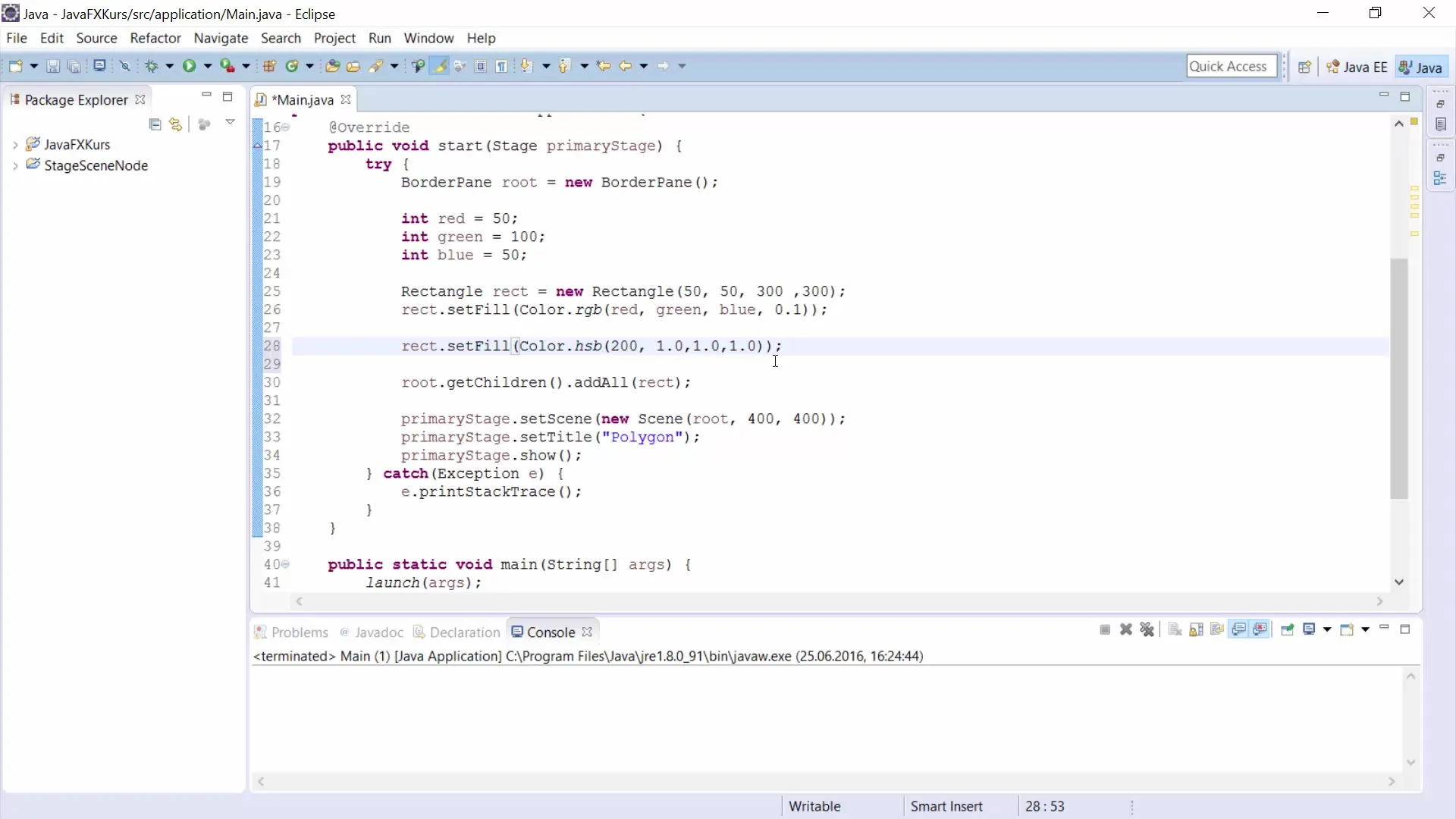Open the Source menu

[x=96, y=38]
